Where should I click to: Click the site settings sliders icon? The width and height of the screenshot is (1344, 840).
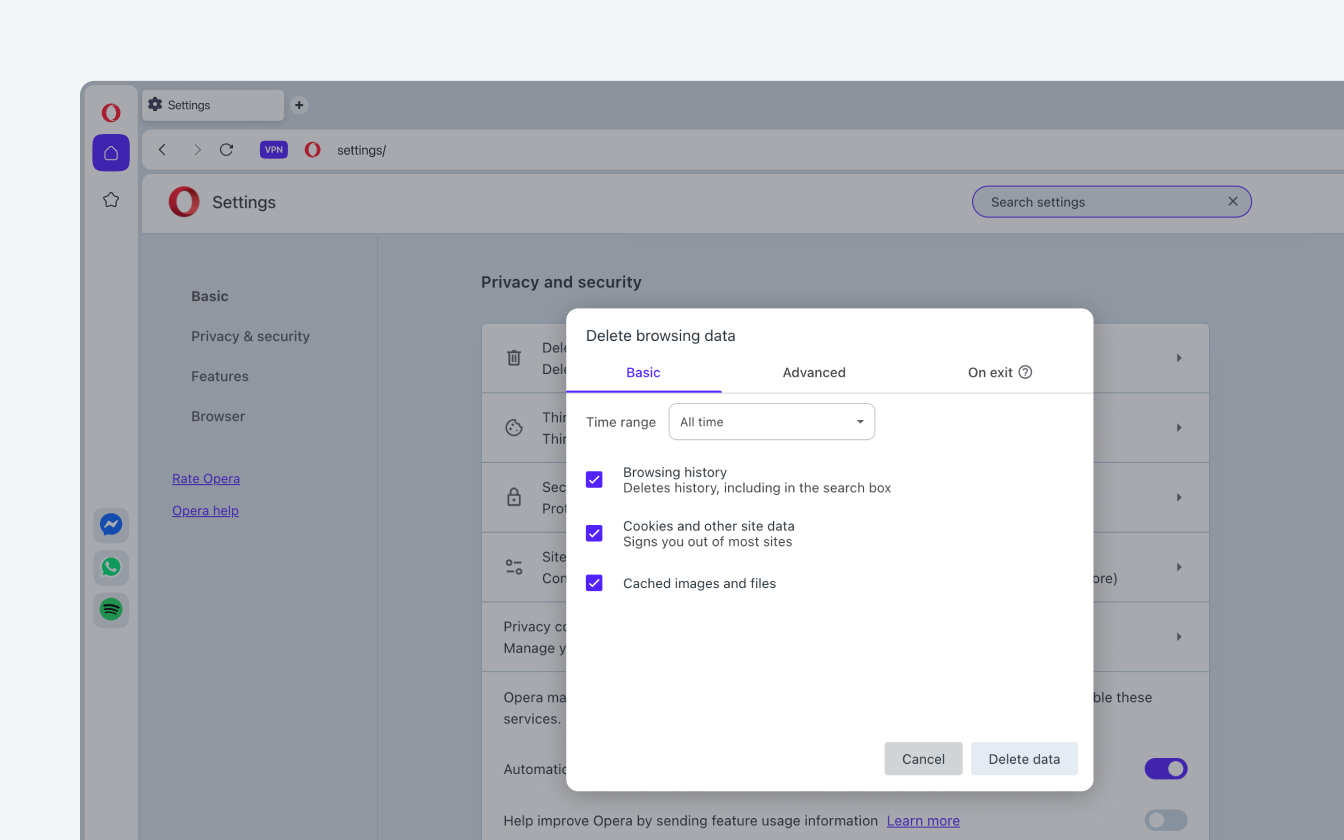click(x=514, y=567)
